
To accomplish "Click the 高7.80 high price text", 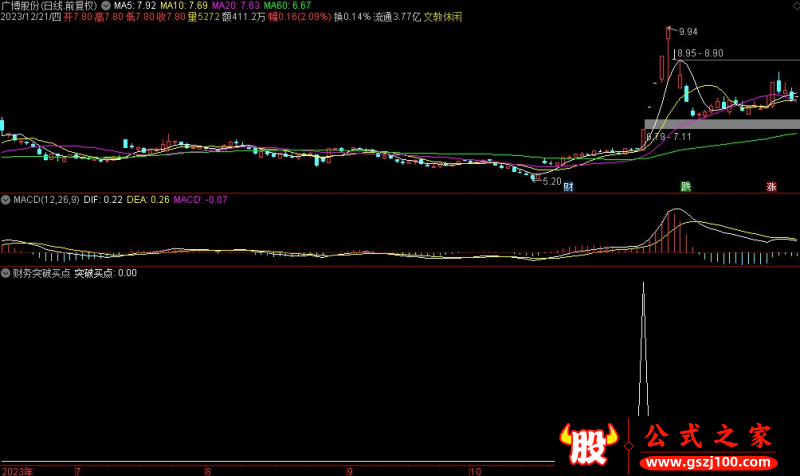I will pos(109,17).
